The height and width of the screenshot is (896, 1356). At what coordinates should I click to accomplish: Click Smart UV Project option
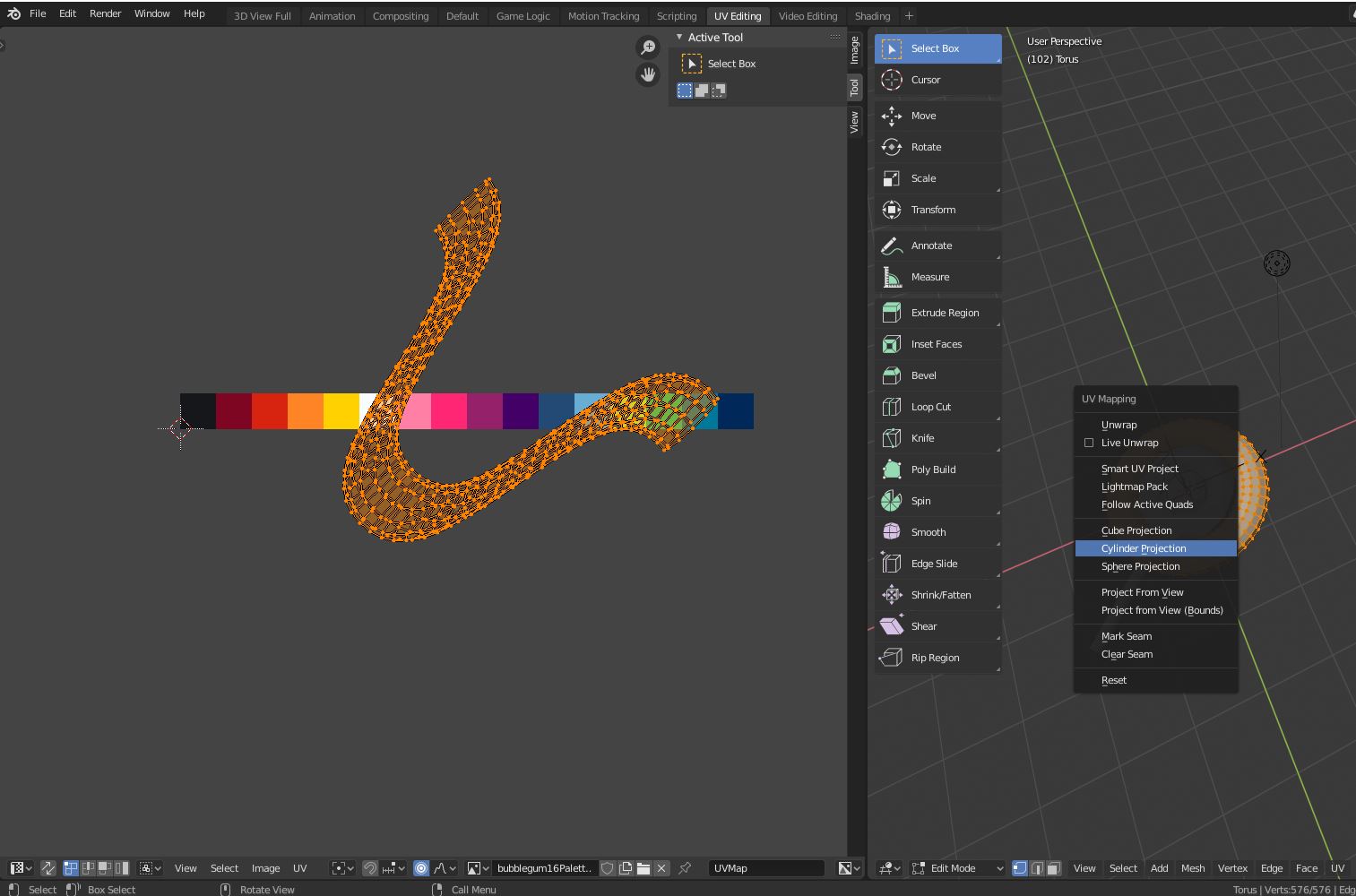click(x=1139, y=469)
